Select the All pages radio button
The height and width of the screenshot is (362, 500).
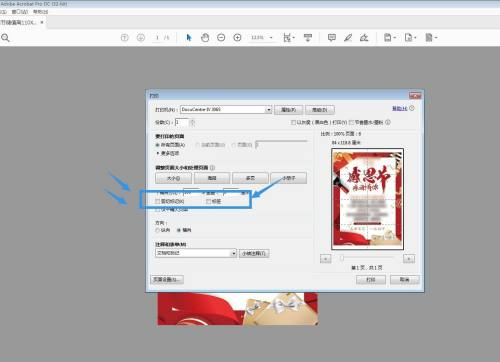(x=157, y=145)
